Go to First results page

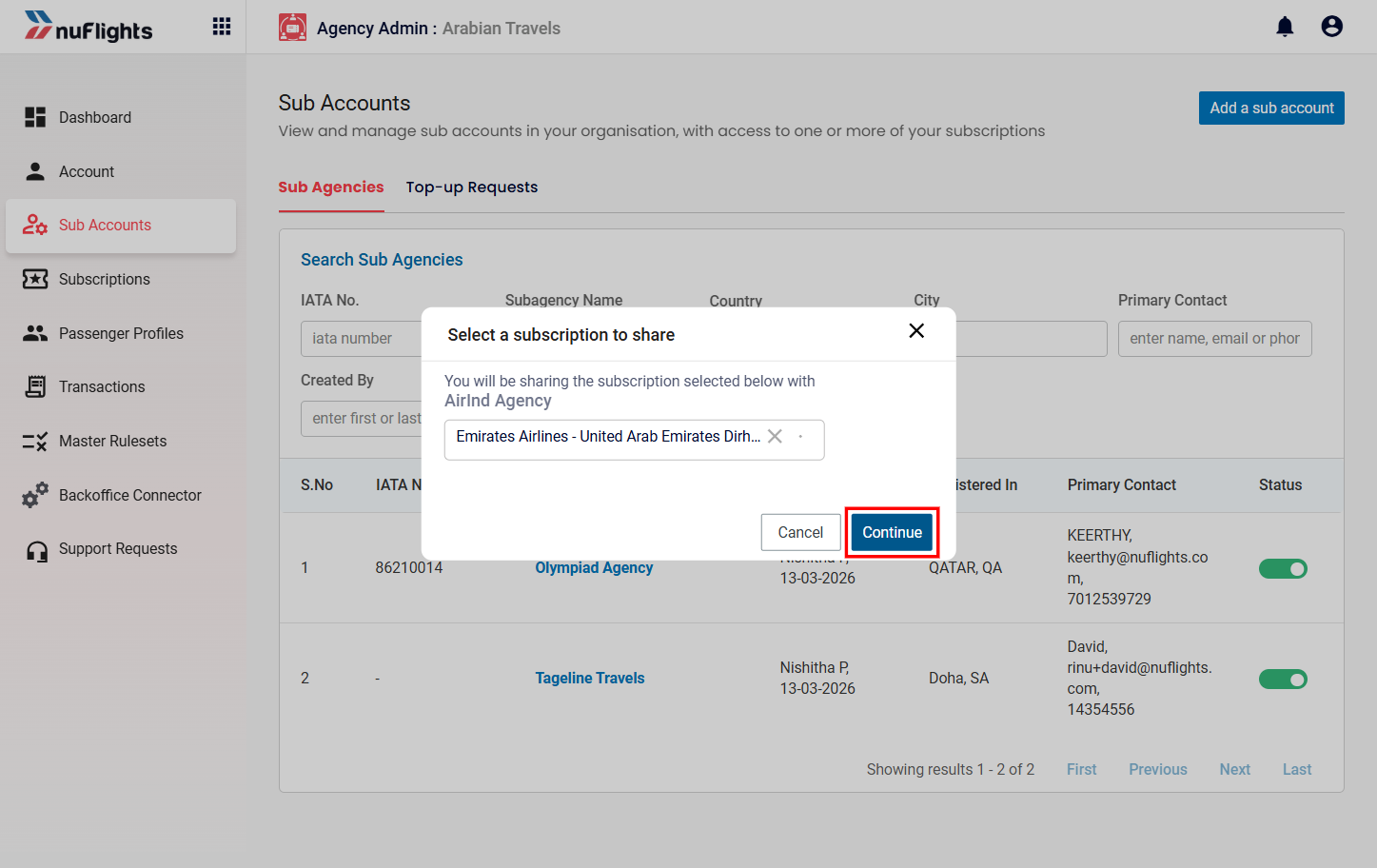coord(1081,769)
